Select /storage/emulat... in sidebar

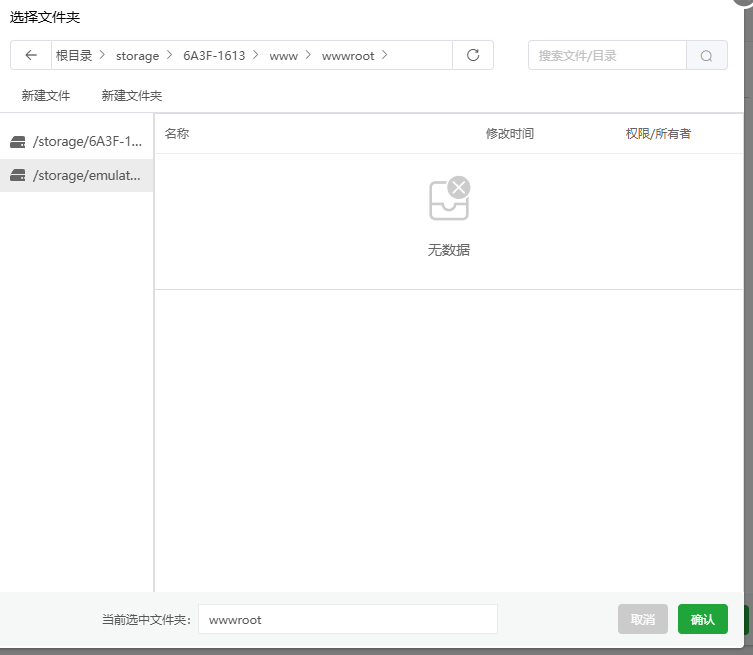[77, 175]
